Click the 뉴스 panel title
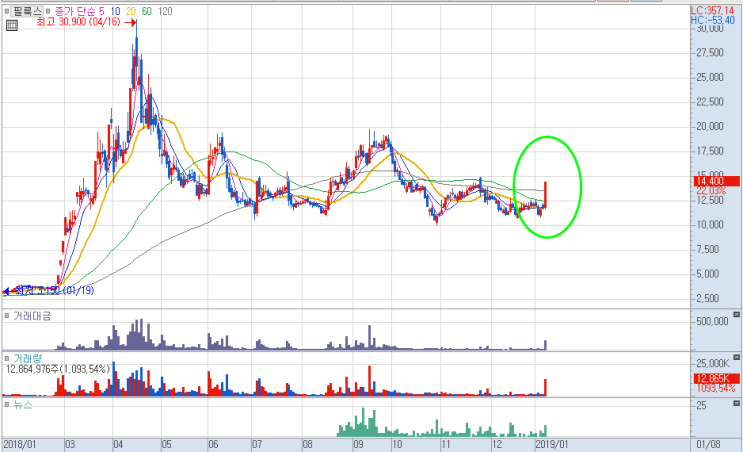The image size is (743, 452). click(x=23, y=404)
